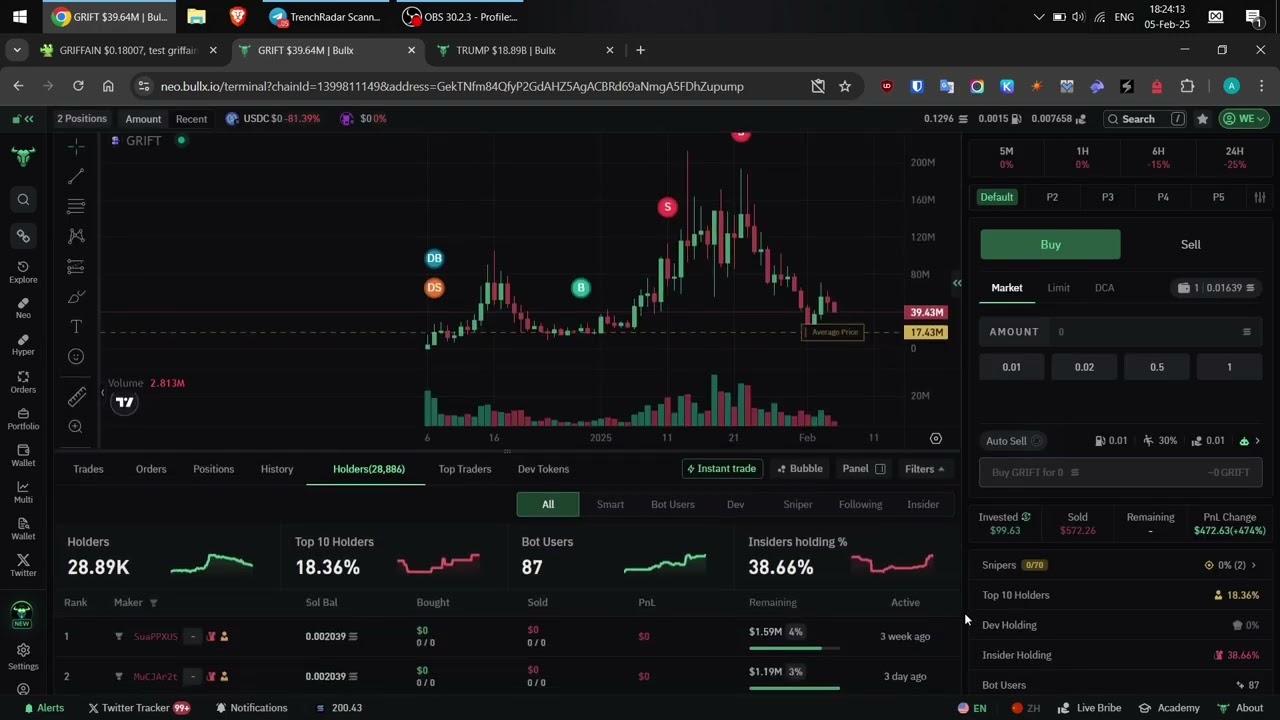Click the chart settings gear icon

tap(936, 438)
